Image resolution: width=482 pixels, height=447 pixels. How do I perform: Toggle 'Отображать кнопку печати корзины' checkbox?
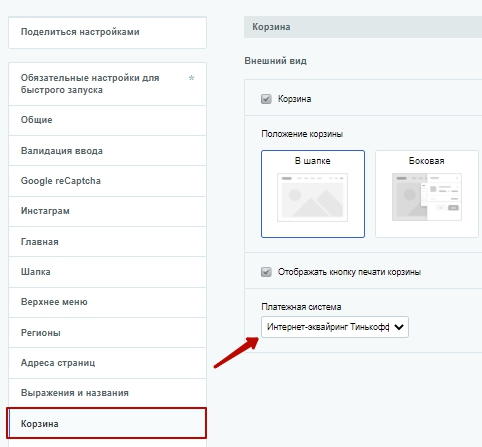coord(266,272)
